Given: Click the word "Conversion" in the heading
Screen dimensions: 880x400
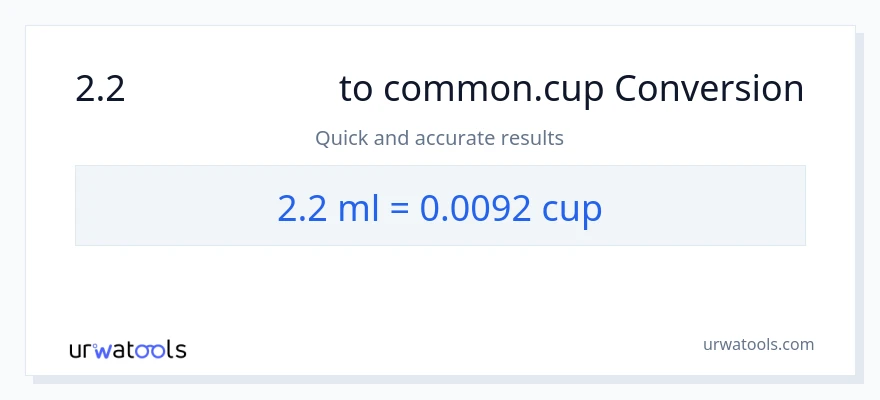Looking at the screenshot, I should click(709, 90).
